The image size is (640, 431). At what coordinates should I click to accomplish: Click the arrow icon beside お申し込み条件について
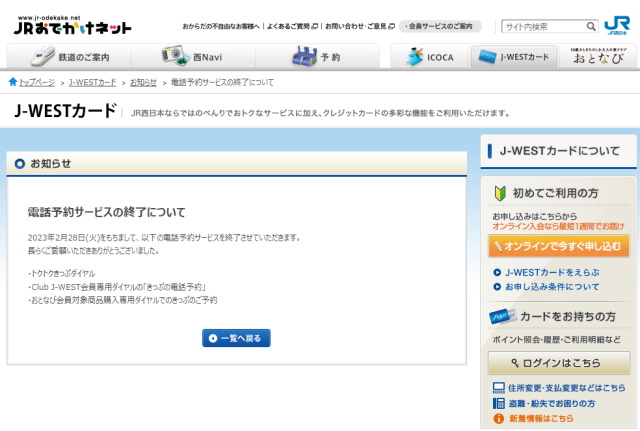(x=497, y=287)
